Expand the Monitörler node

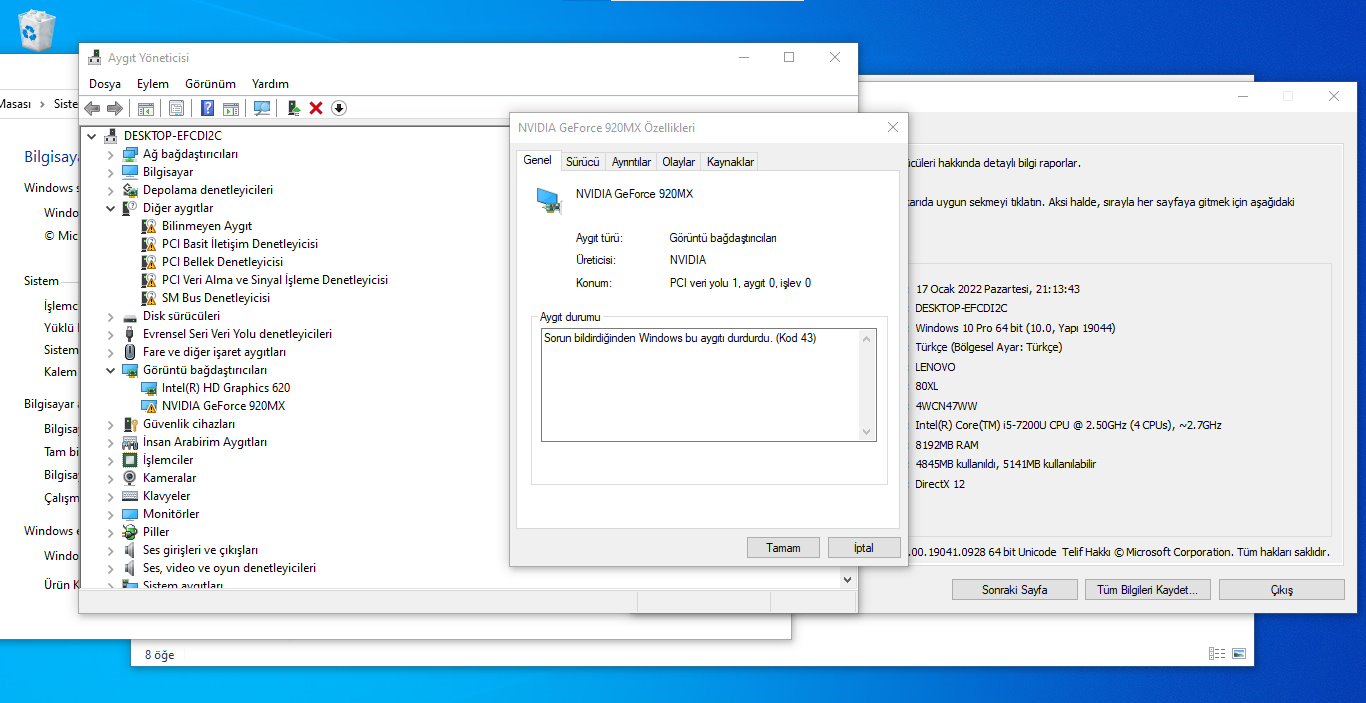click(x=110, y=514)
